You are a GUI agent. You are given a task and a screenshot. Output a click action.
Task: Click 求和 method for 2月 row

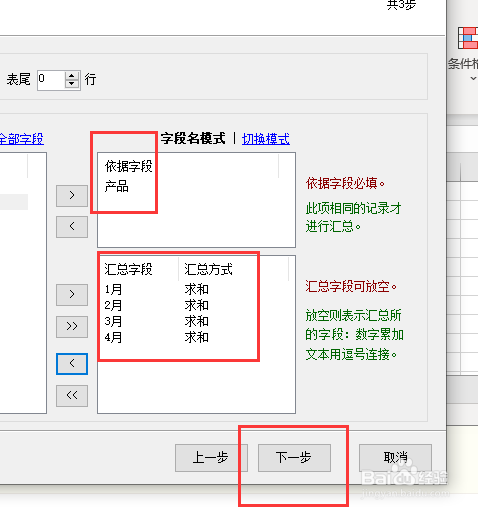[x=197, y=305]
